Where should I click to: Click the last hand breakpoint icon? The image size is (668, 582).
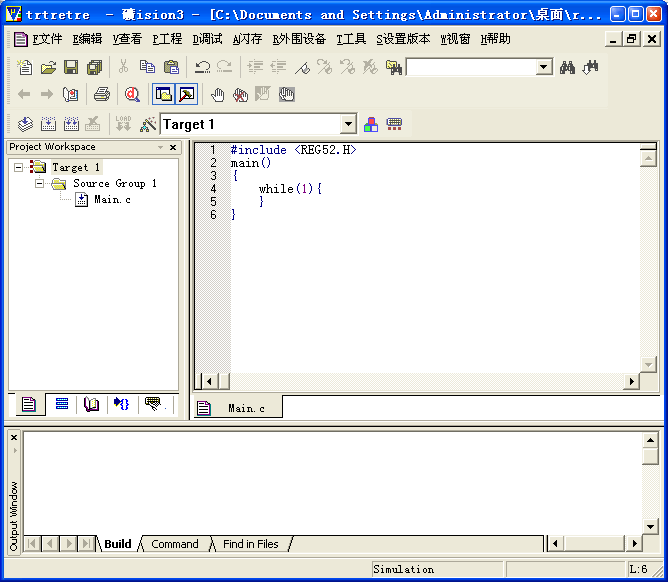[287, 94]
